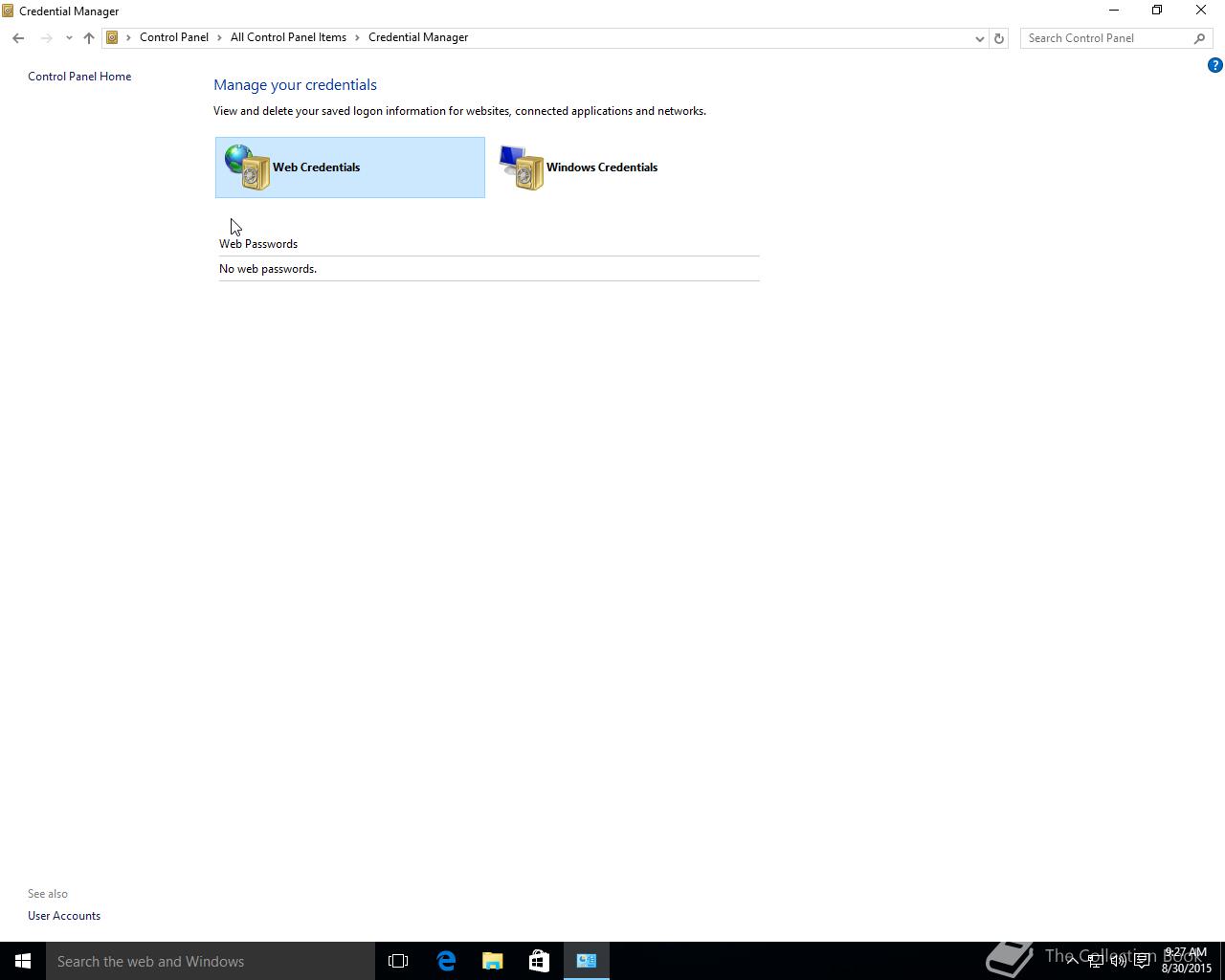Viewport: 1225px width, 980px height.
Task: Open the Control Panel Home link
Action: pos(79,77)
